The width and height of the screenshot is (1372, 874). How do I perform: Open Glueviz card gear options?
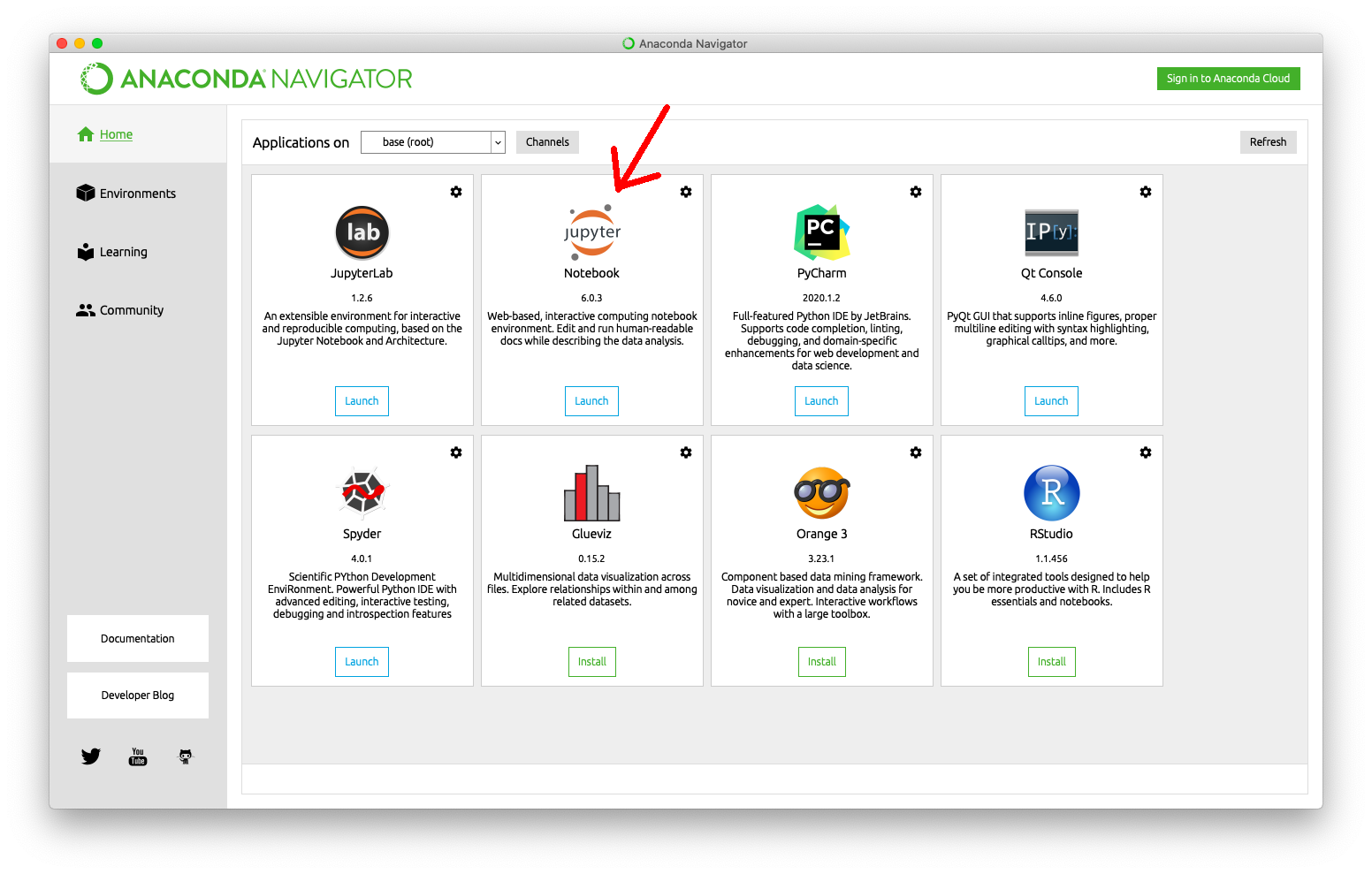(686, 452)
